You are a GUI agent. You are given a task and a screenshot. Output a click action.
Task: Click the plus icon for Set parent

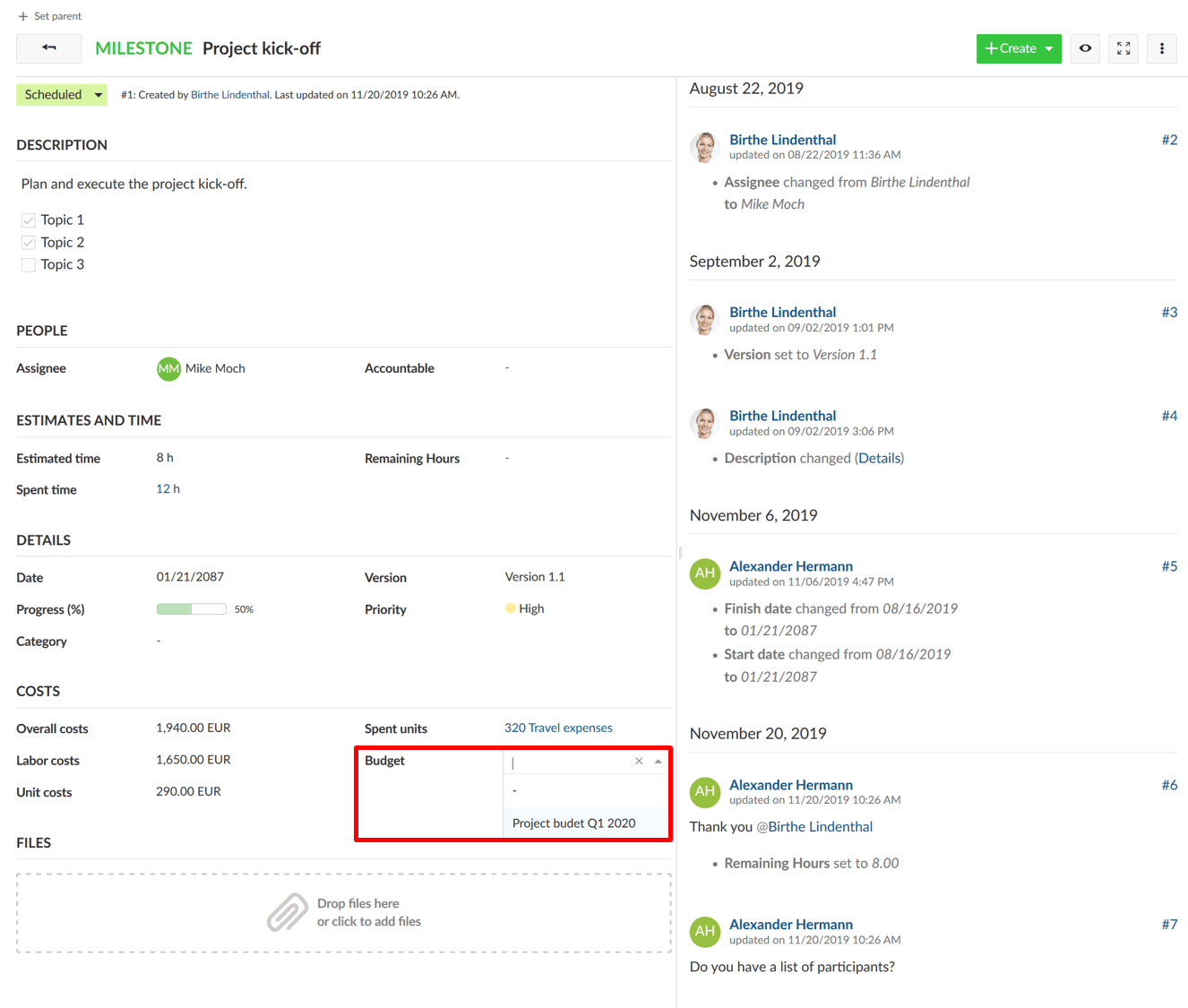coord(23,16)
